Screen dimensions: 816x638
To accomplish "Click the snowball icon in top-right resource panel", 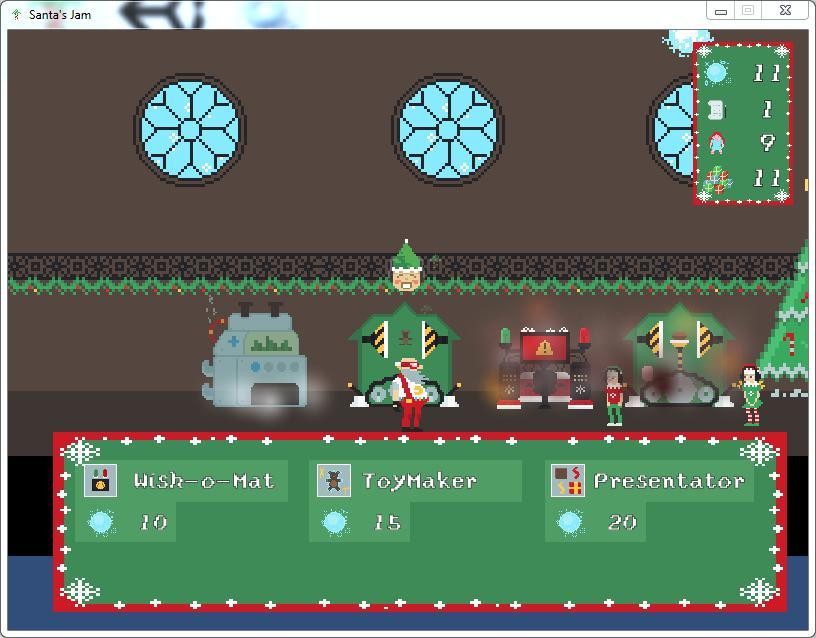I will coord(714,72).
